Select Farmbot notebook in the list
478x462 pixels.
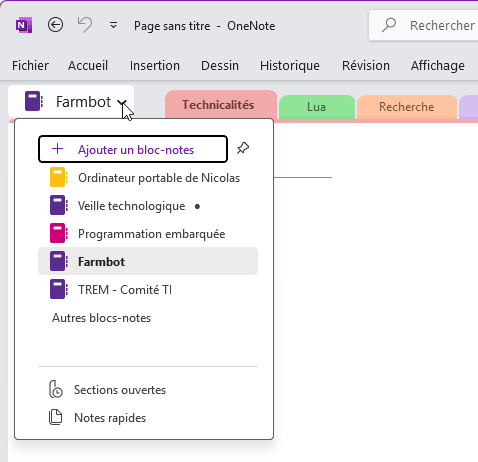[148, 261]
